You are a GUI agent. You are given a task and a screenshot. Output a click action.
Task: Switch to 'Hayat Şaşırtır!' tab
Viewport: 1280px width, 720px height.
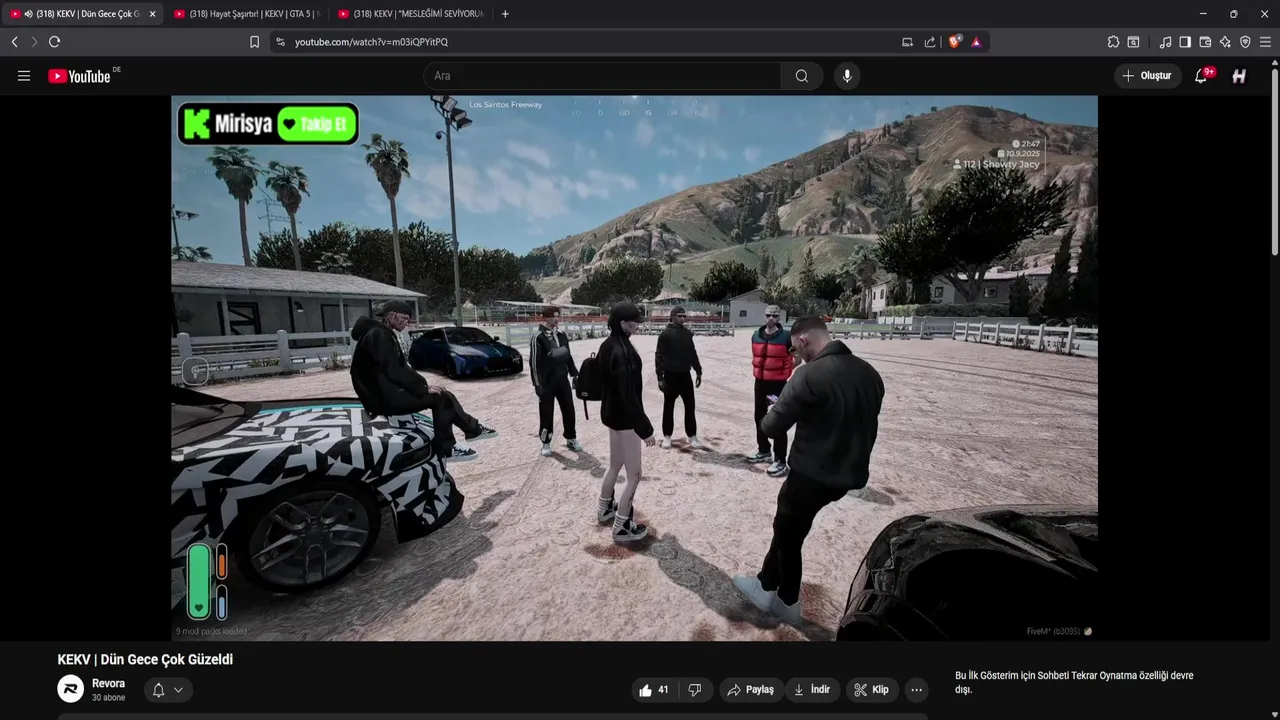coord(245,14)
